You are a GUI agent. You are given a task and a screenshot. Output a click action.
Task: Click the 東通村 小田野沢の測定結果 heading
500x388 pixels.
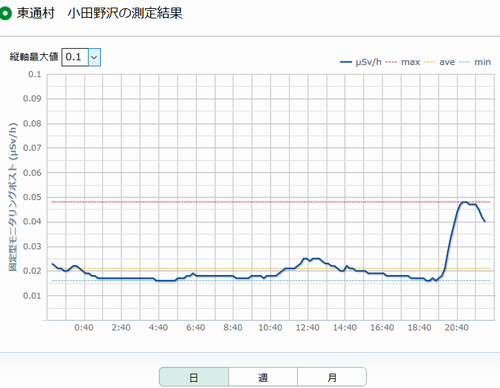[x=100, y=13]
